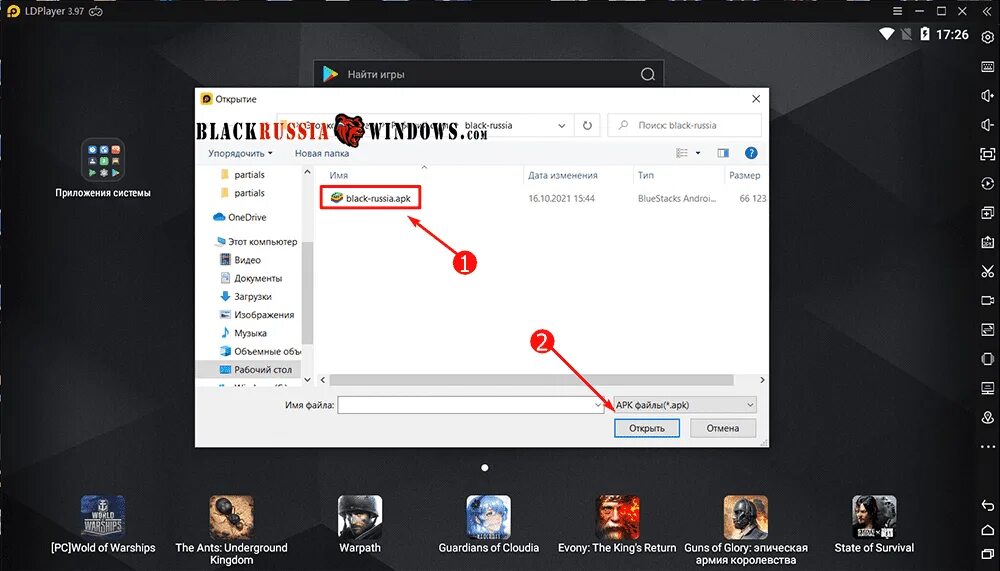This screenshot has height=571, width=1000.
Task: Click volume down icon in sidebar
Action: (987, 125)
